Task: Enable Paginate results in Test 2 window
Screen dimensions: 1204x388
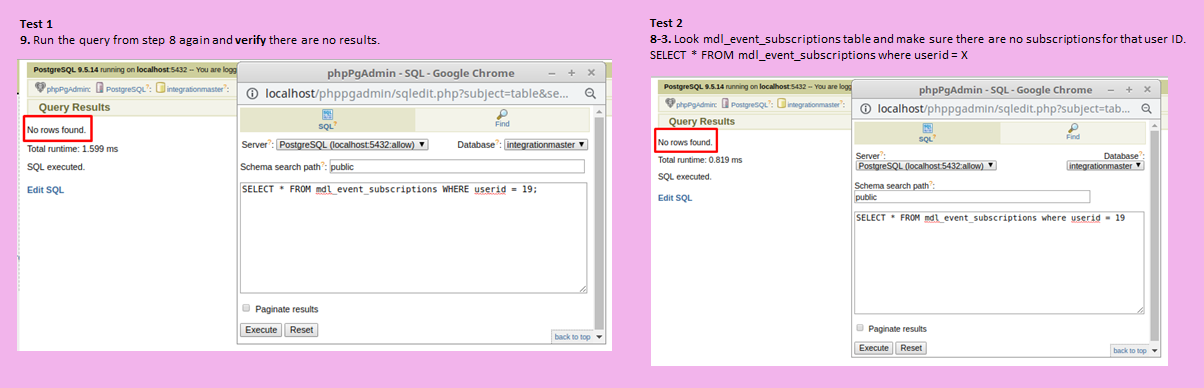Action: 860,327
